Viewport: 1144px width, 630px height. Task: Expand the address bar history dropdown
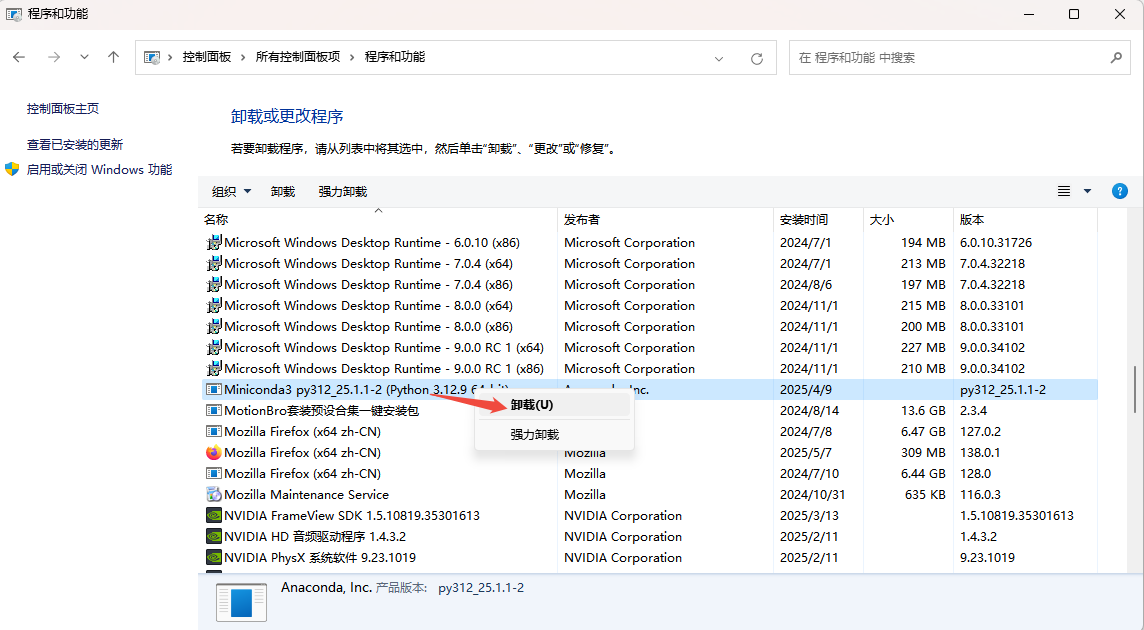click(719, 58)
